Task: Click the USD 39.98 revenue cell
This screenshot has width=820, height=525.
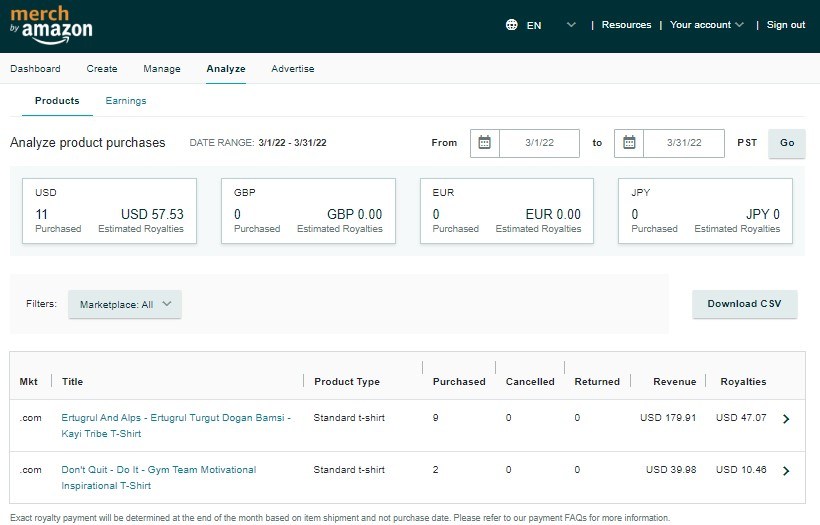Action: coord(671,470)
